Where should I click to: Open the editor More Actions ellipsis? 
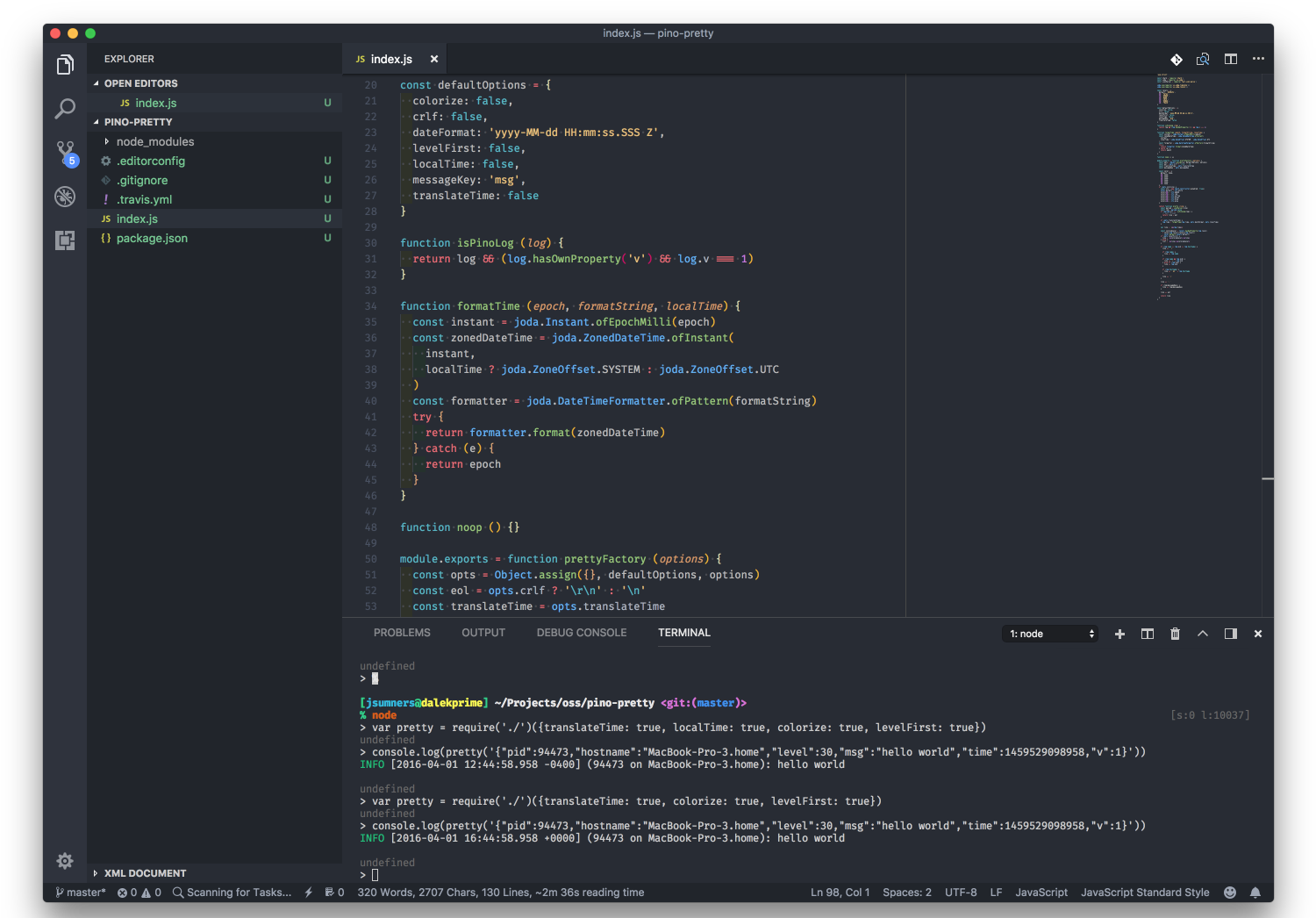[1258, 59]
